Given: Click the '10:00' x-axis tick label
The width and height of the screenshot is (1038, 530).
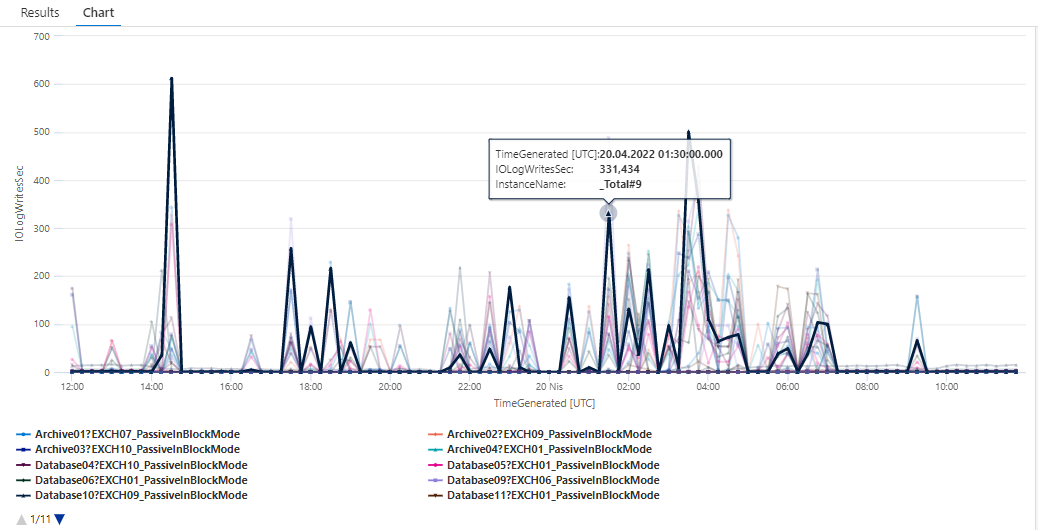Looking at the screenshot, I should (946, 386).
